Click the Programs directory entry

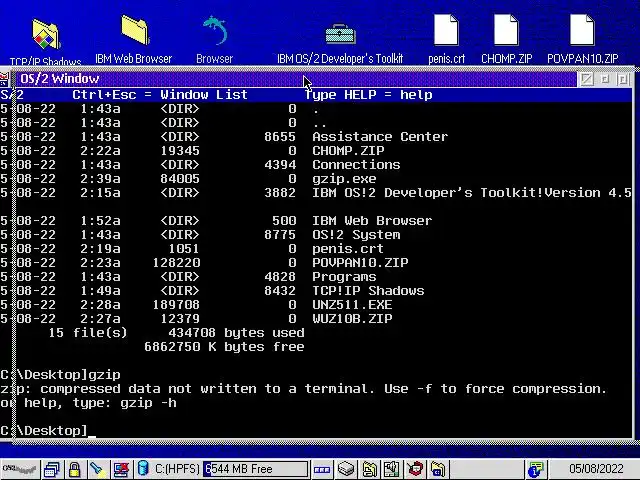pyautogui.click(x=344, y=277)
